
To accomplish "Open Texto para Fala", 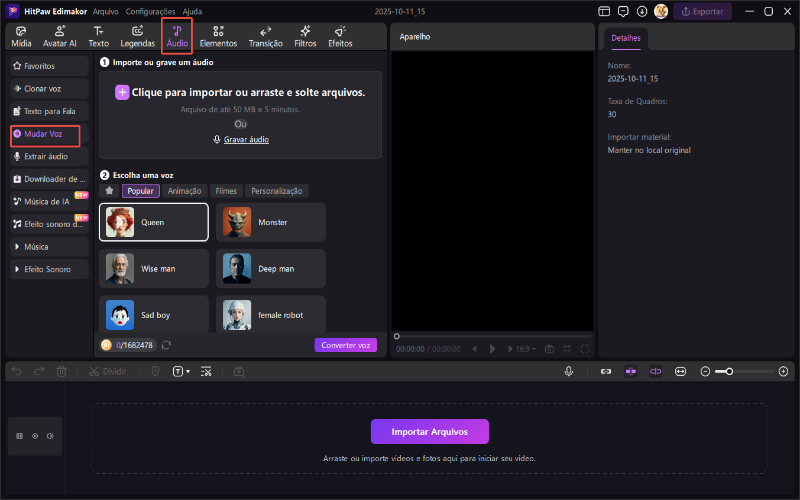I will click(49, 111).
